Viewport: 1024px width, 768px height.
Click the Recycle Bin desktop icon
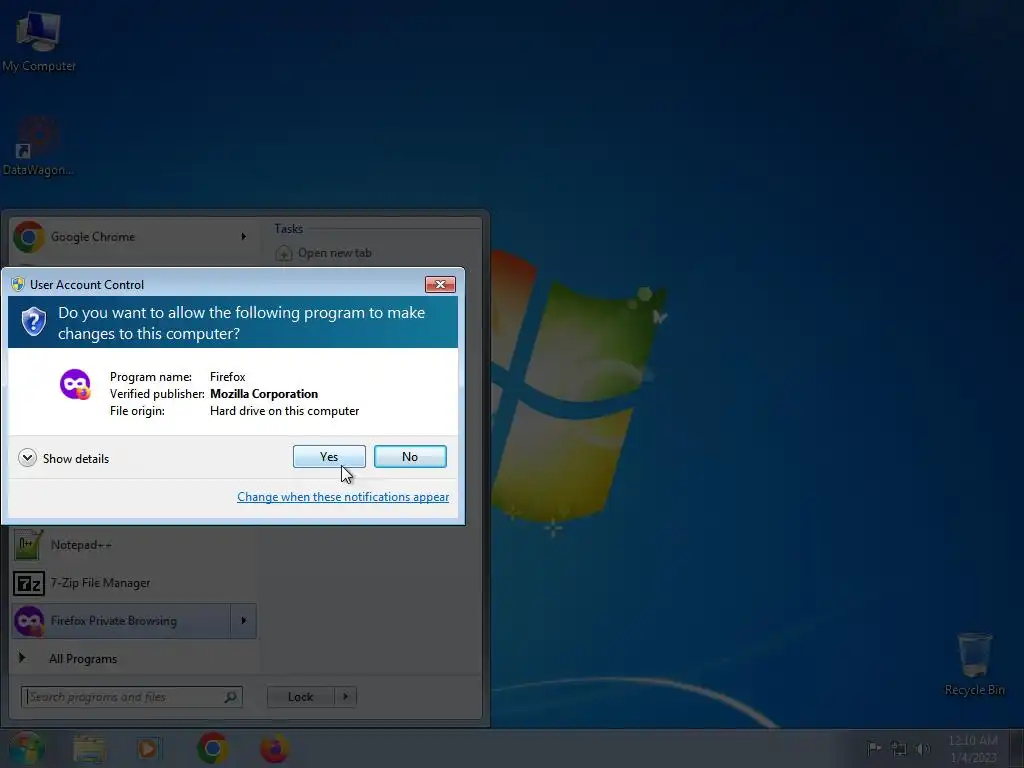pos(974,664)
